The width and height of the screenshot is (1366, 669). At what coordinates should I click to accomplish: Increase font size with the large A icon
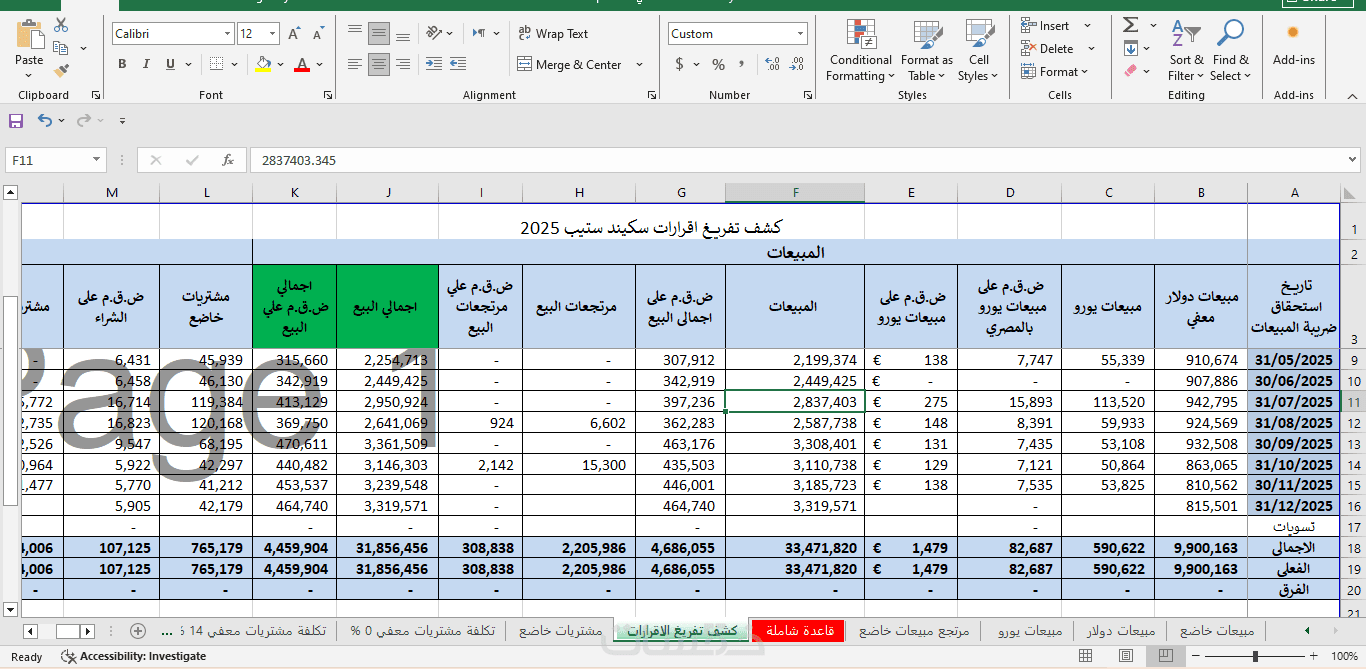[x=296, y=34]
